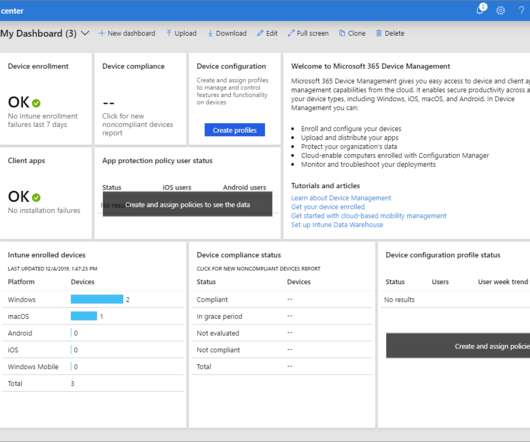Click the iOS users column header
Screen dimensions: 530x442
(177, 188)
